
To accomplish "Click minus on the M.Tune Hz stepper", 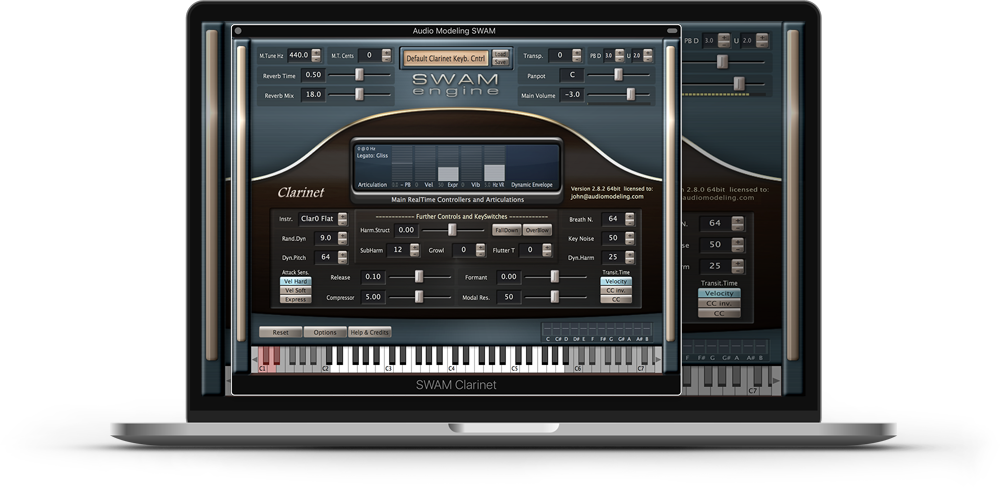I will (x=316, y=59).
